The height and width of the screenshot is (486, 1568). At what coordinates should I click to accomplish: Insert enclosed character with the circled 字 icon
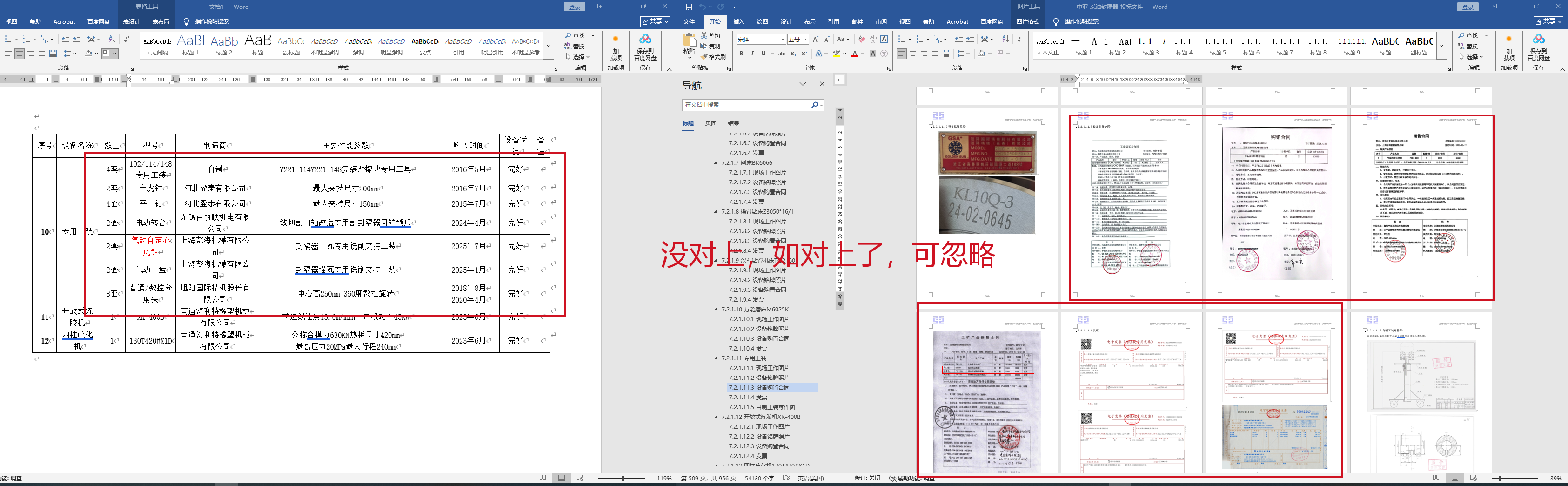tap(884, 54)
